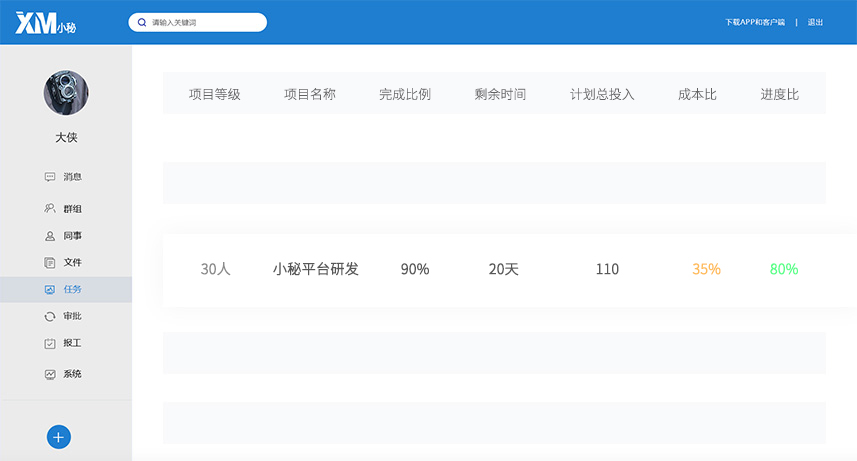Click the 消息 message bubble icon

pos(50,177)
